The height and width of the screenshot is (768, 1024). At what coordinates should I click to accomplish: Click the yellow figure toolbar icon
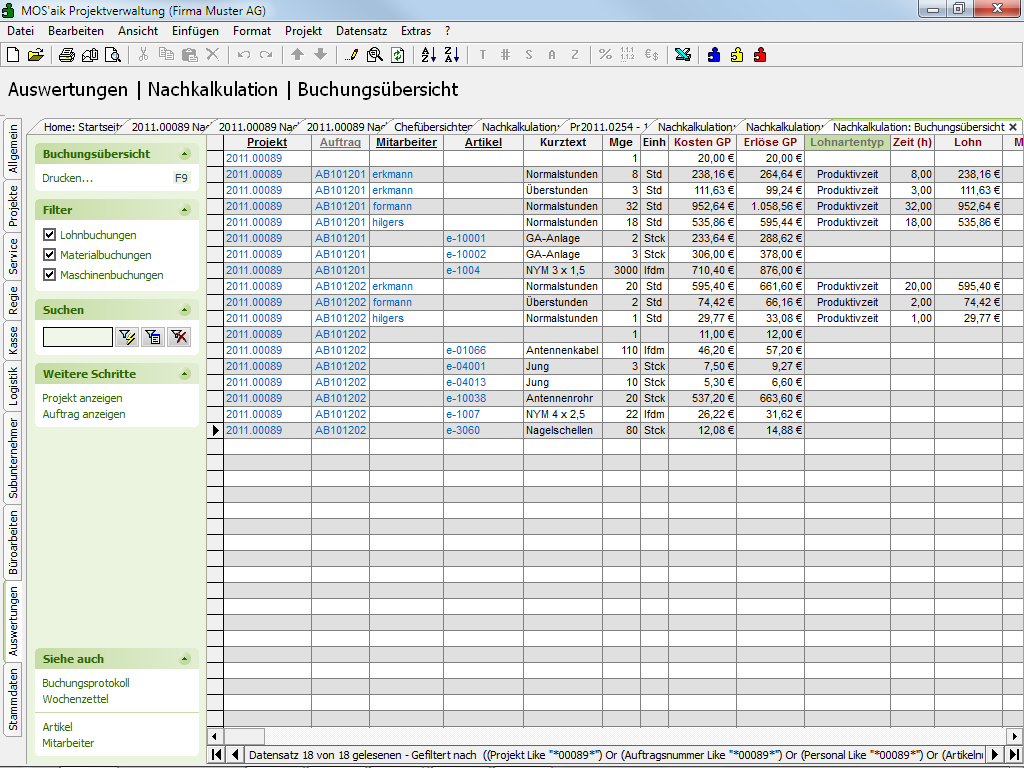coord(737,55)
